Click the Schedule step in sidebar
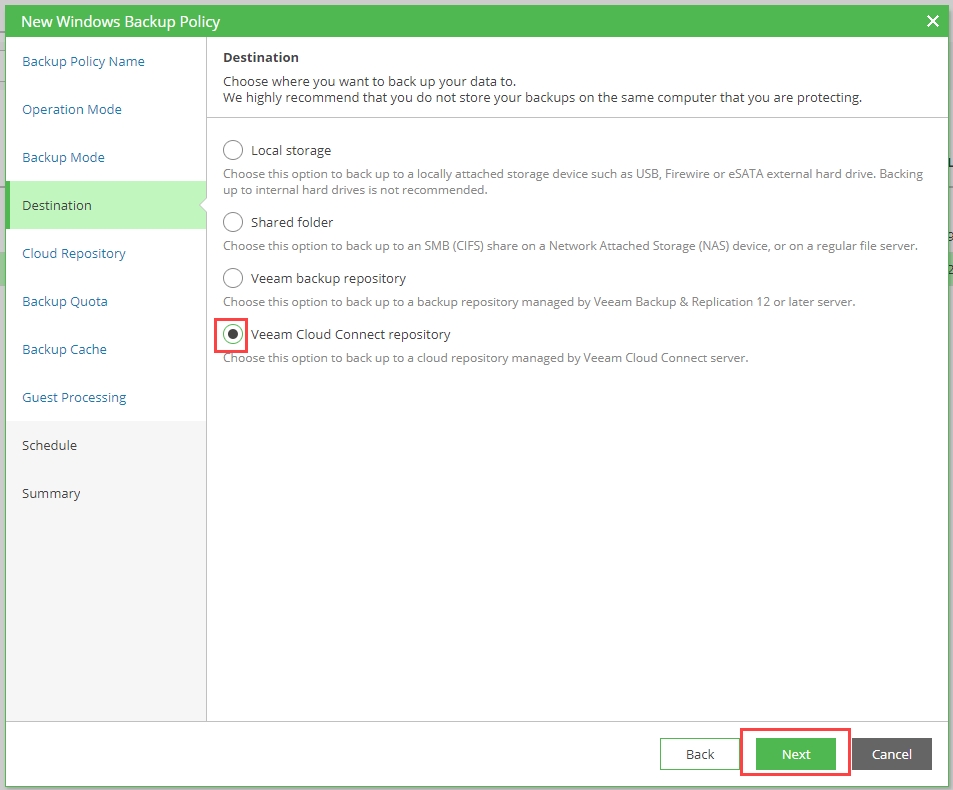Screen dimensions: 953x790 (49, 445)
